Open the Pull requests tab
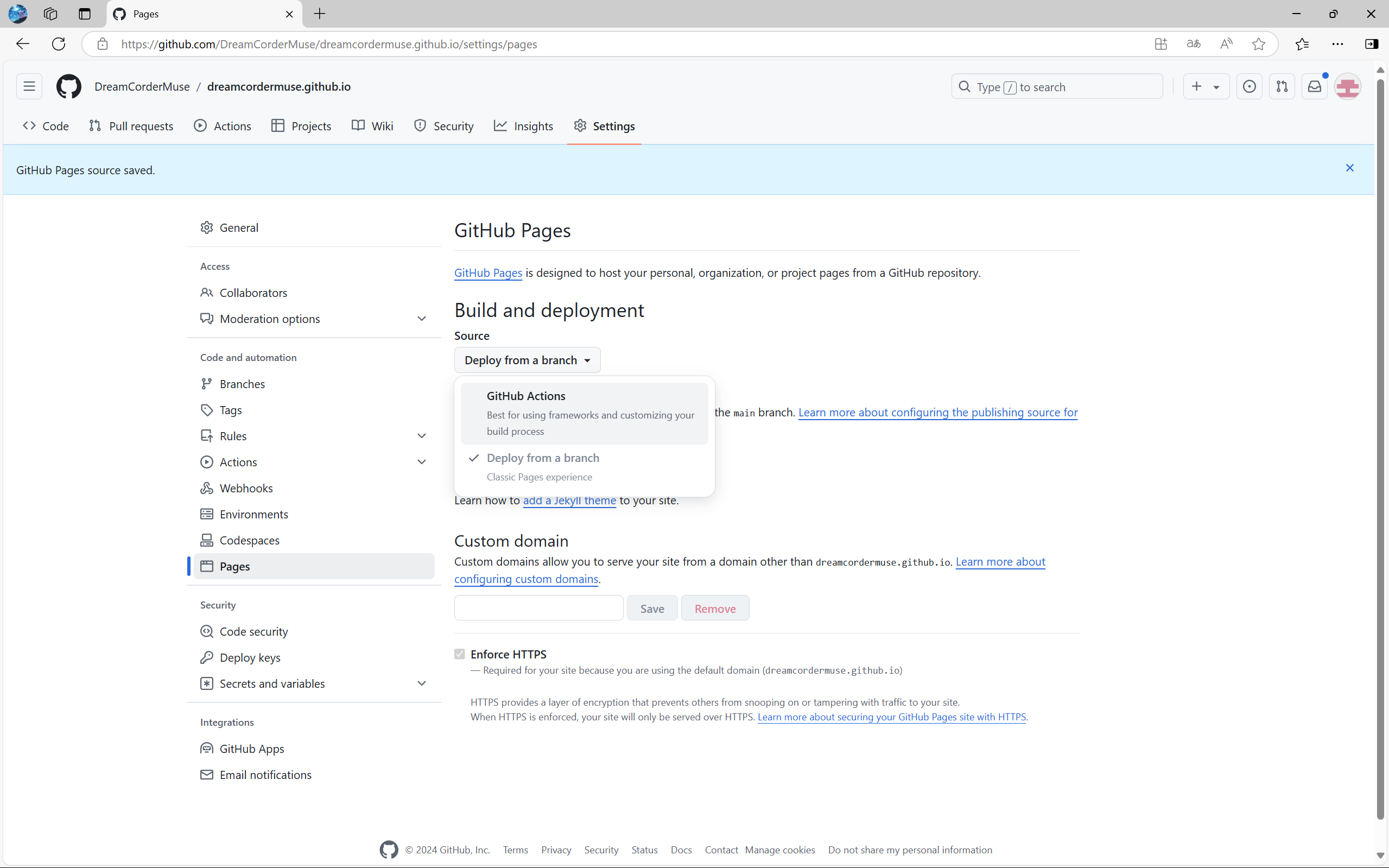The image size is (1389, 868). [x=131, y=126]
